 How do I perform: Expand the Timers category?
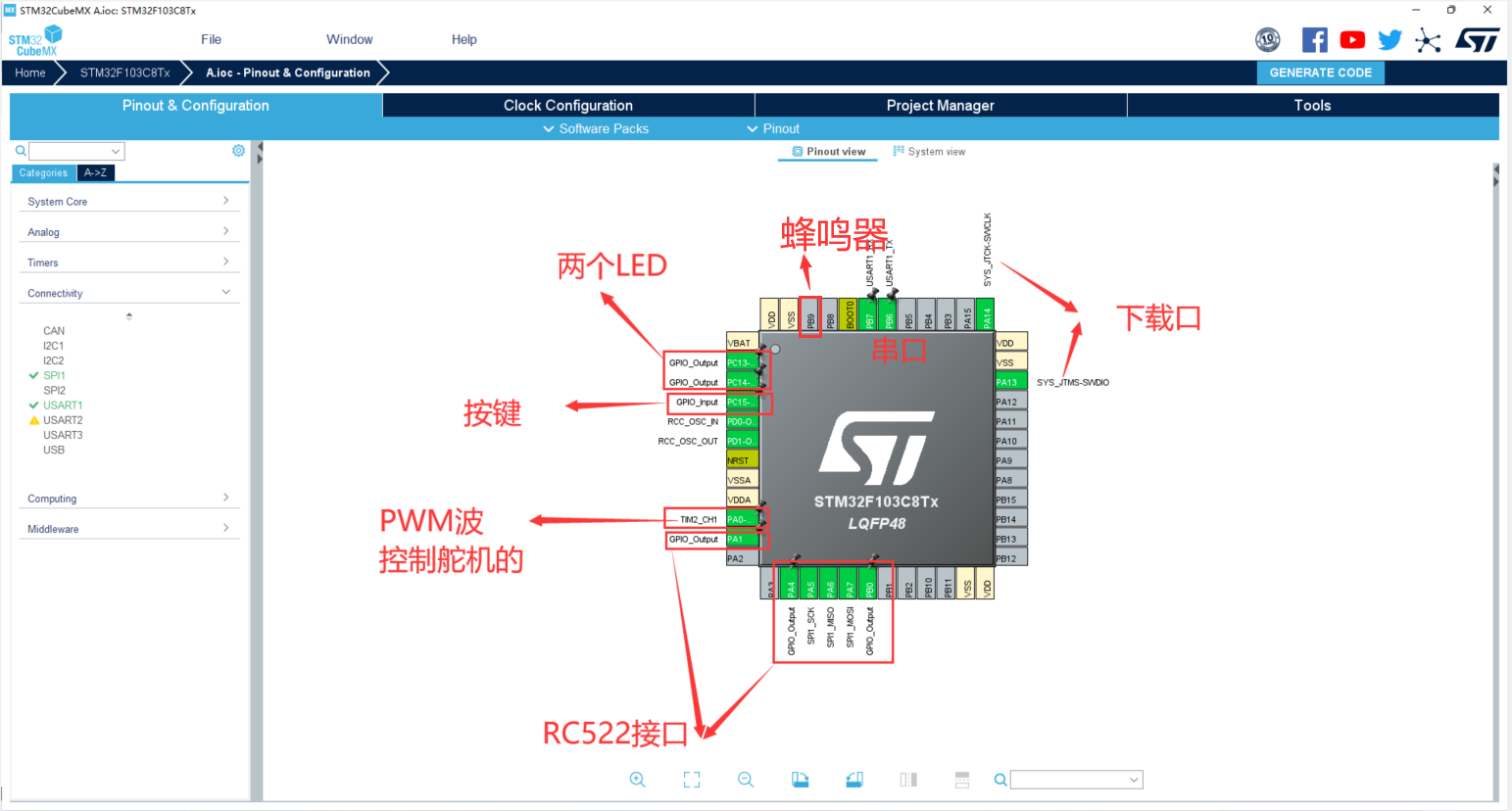tap(128, 262)
